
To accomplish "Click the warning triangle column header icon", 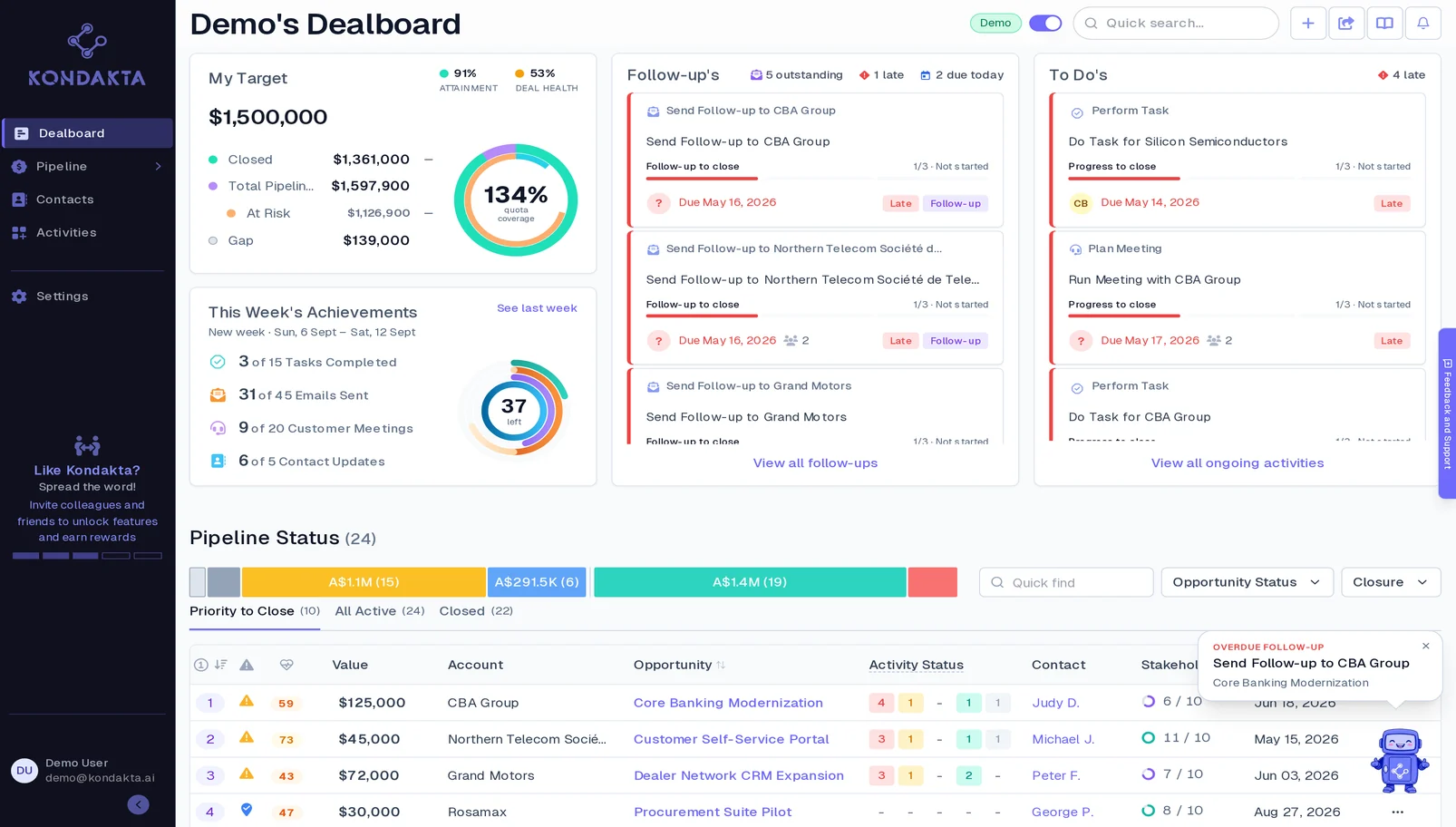I will pos(247,665).
